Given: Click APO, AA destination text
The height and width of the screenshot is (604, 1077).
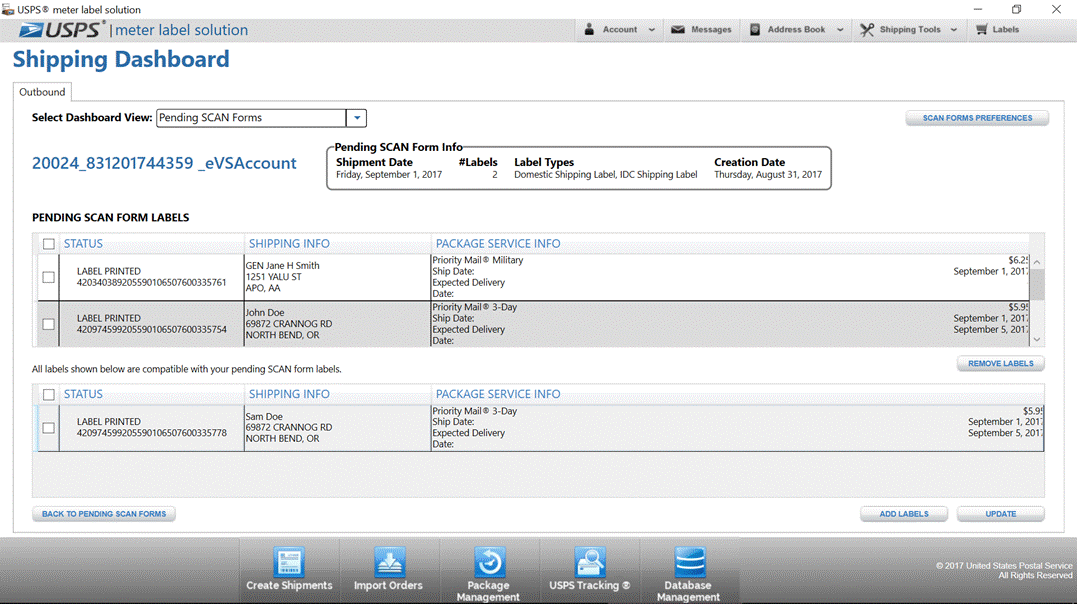Looking at the screenshot, I should 262,289.
